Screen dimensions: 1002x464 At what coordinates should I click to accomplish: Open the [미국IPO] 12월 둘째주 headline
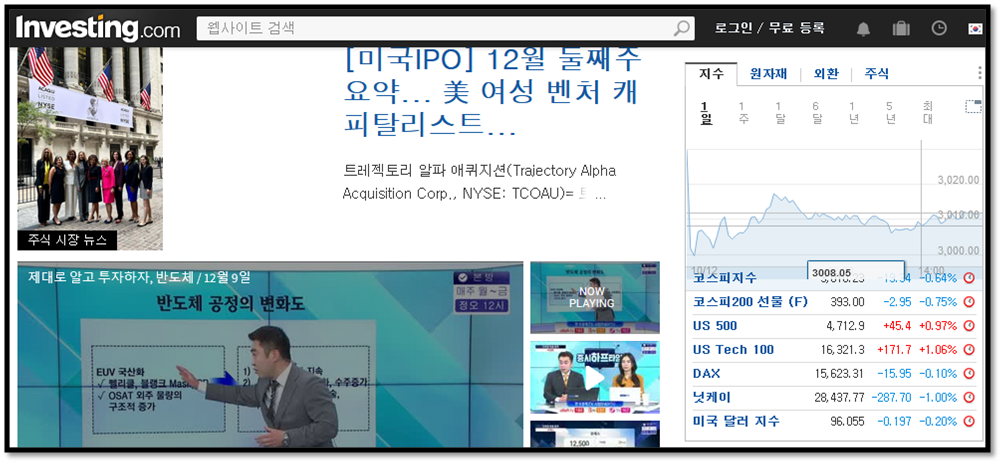(x=492, y=92)
